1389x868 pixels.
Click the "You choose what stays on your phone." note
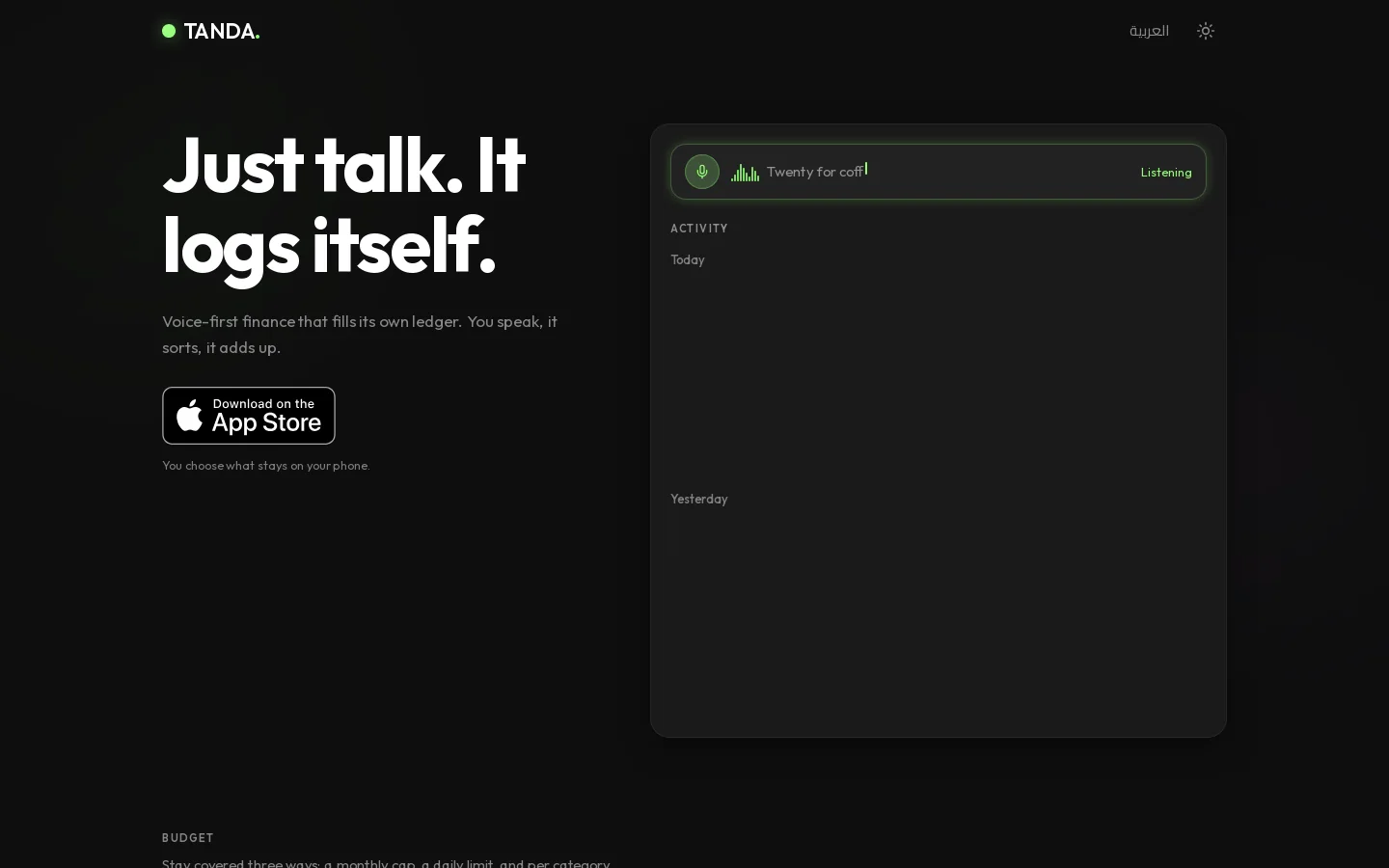coord(266,466)
